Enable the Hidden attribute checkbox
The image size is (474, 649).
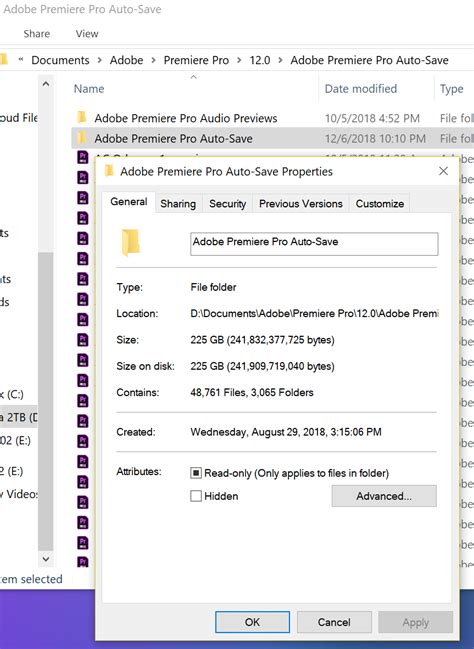coord(196,496)
